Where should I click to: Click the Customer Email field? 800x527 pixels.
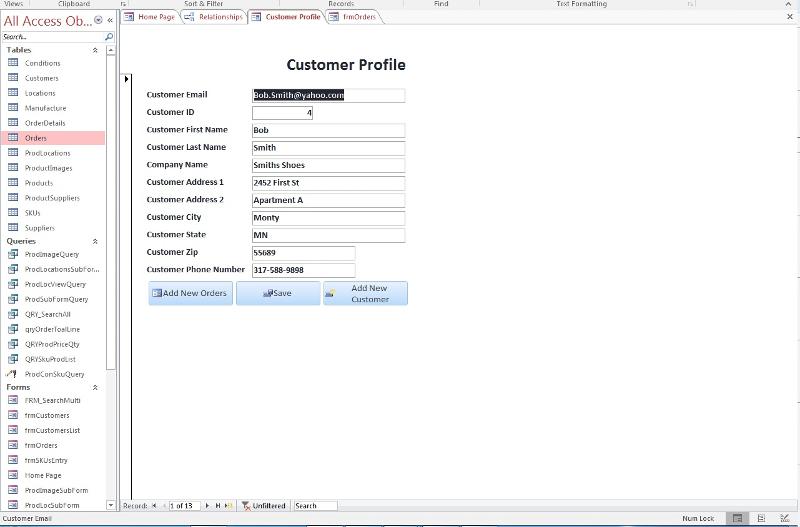329,95
